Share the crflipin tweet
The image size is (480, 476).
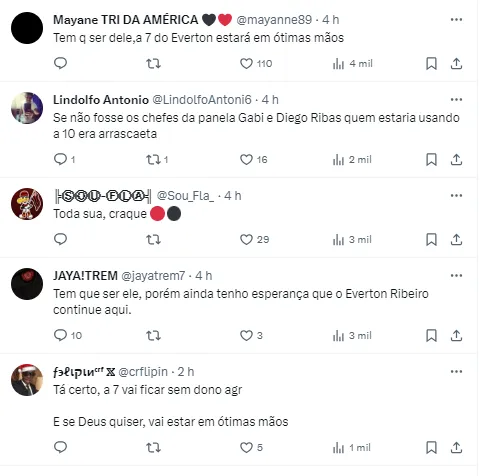(x=456, y=447)
